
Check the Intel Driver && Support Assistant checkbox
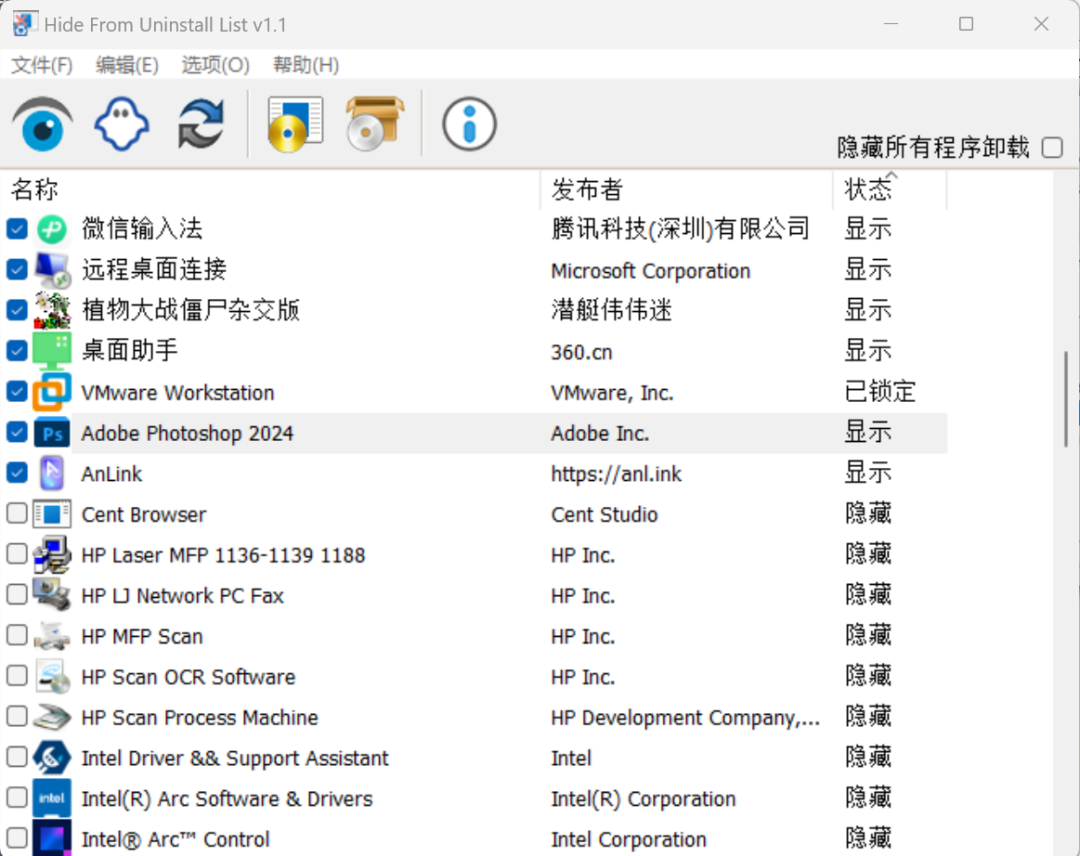point(17,757)
